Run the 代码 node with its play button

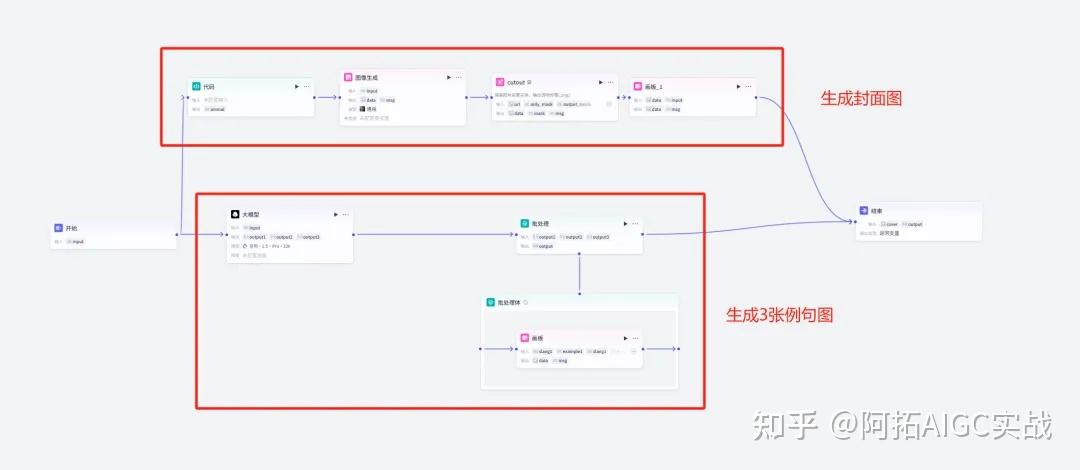tap(296, 87)
